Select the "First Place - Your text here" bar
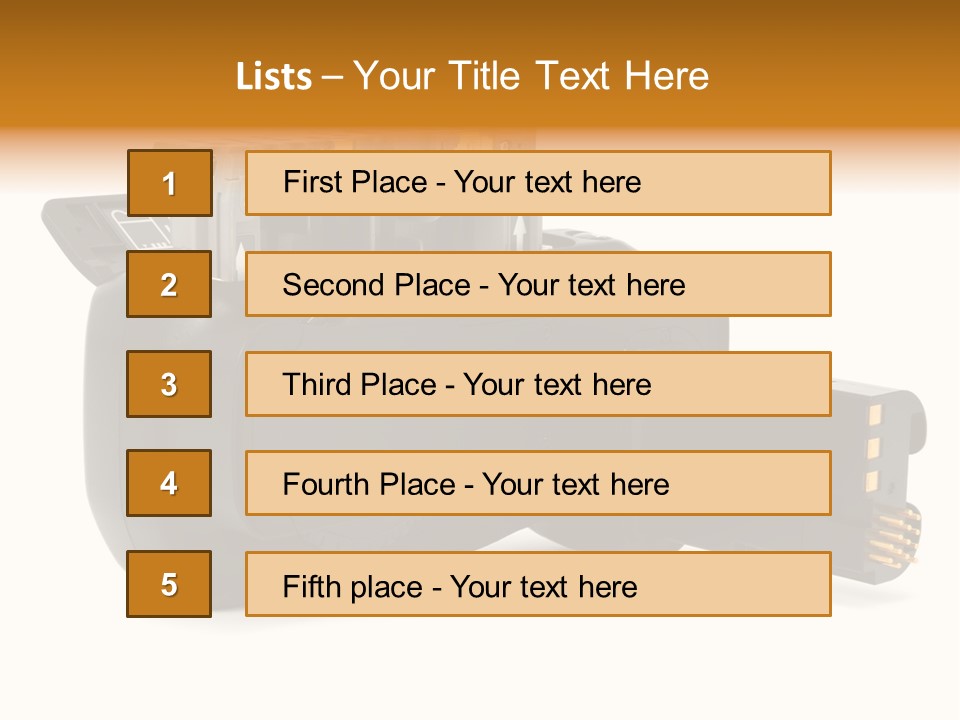Screen dimensions: 960x720 [x=538, y=183]
